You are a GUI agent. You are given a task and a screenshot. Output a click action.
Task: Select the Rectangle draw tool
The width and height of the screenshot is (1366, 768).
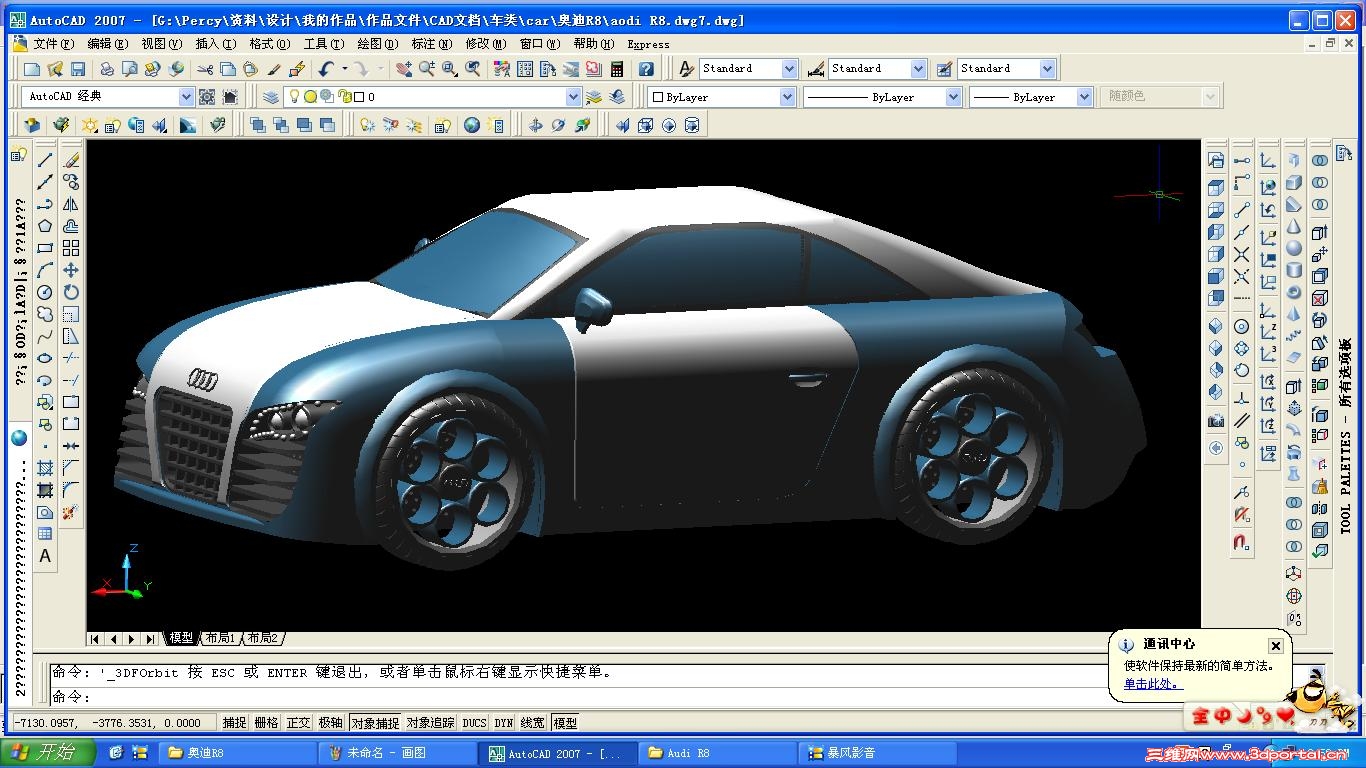point(45,248)
